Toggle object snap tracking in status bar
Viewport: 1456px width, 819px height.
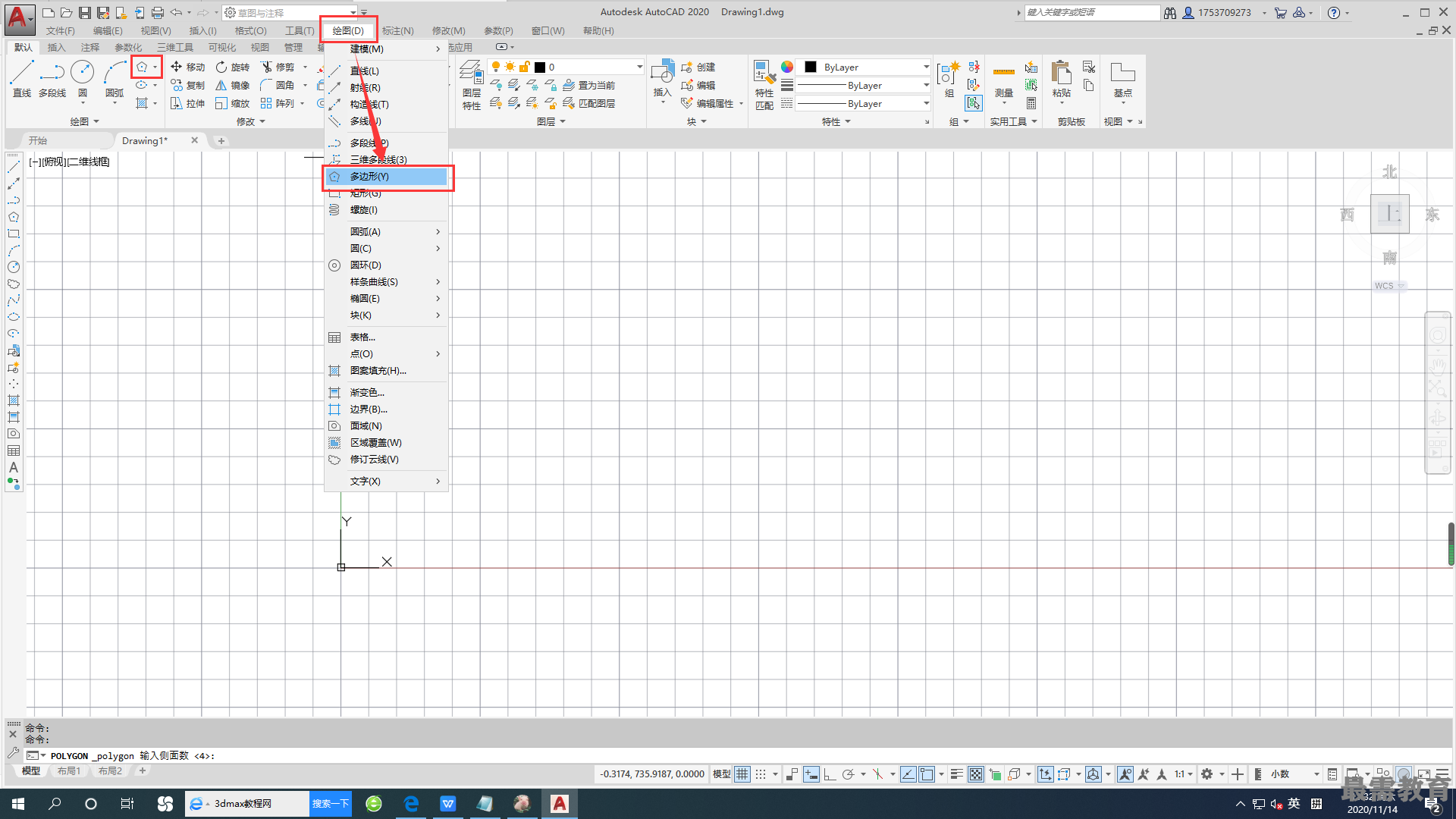908,774
